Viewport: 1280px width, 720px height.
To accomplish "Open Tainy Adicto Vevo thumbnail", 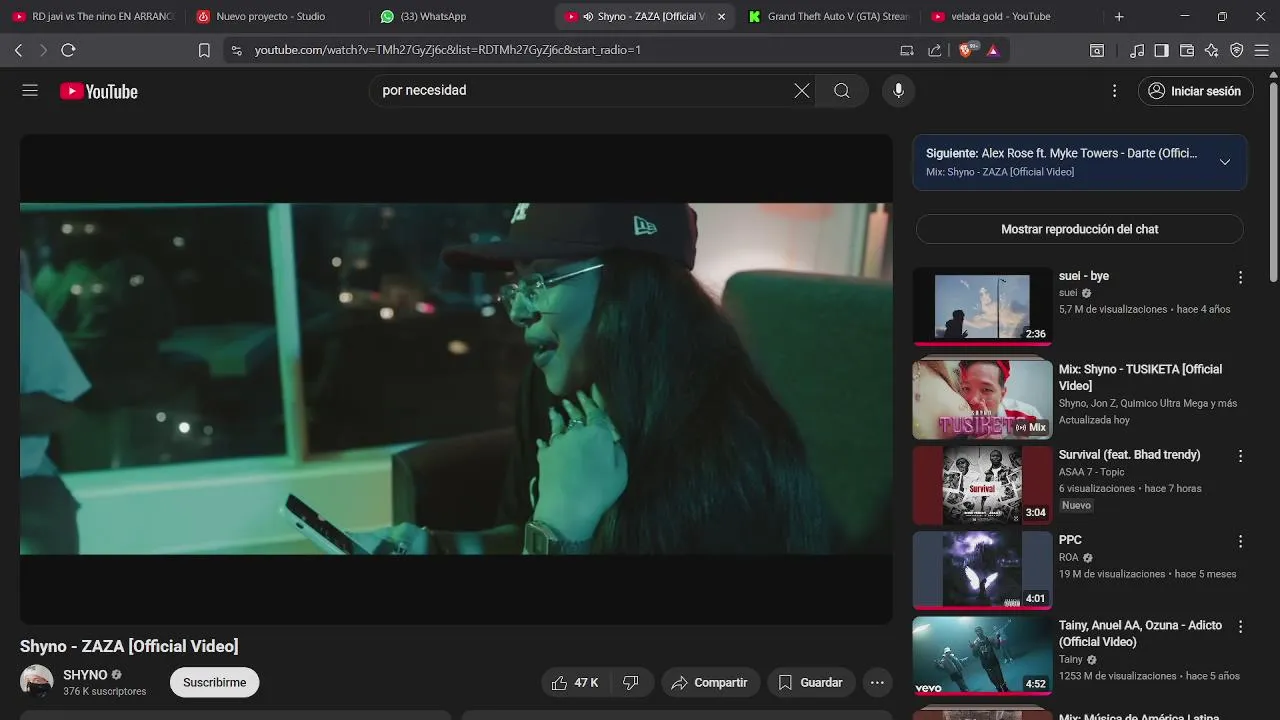I will (982, 656).
